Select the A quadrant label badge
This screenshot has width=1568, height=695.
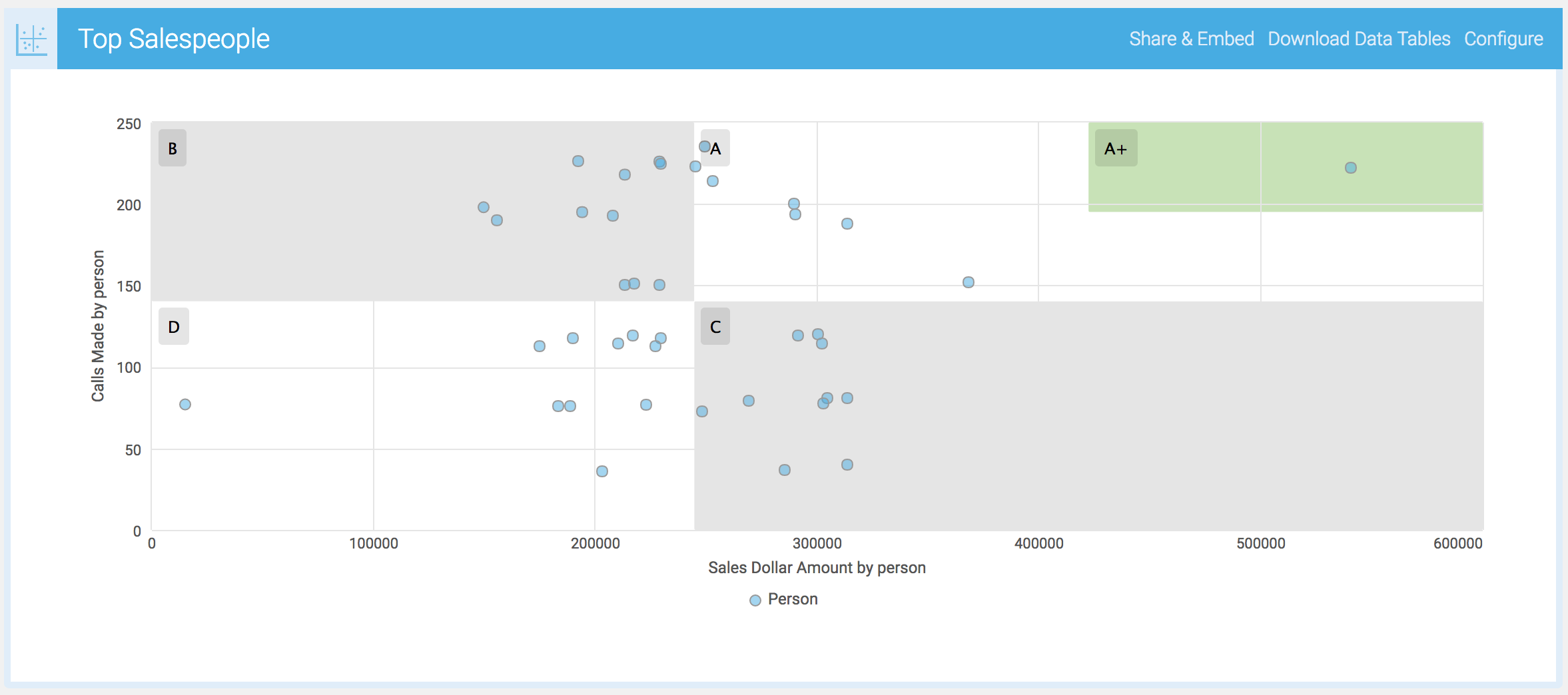[717, 148]
